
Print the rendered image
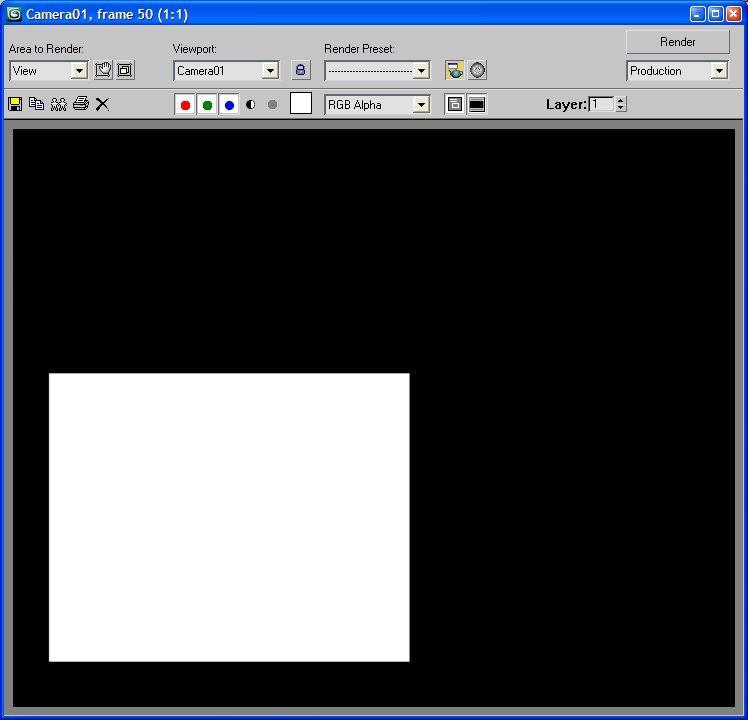click(x=81, y=104)
